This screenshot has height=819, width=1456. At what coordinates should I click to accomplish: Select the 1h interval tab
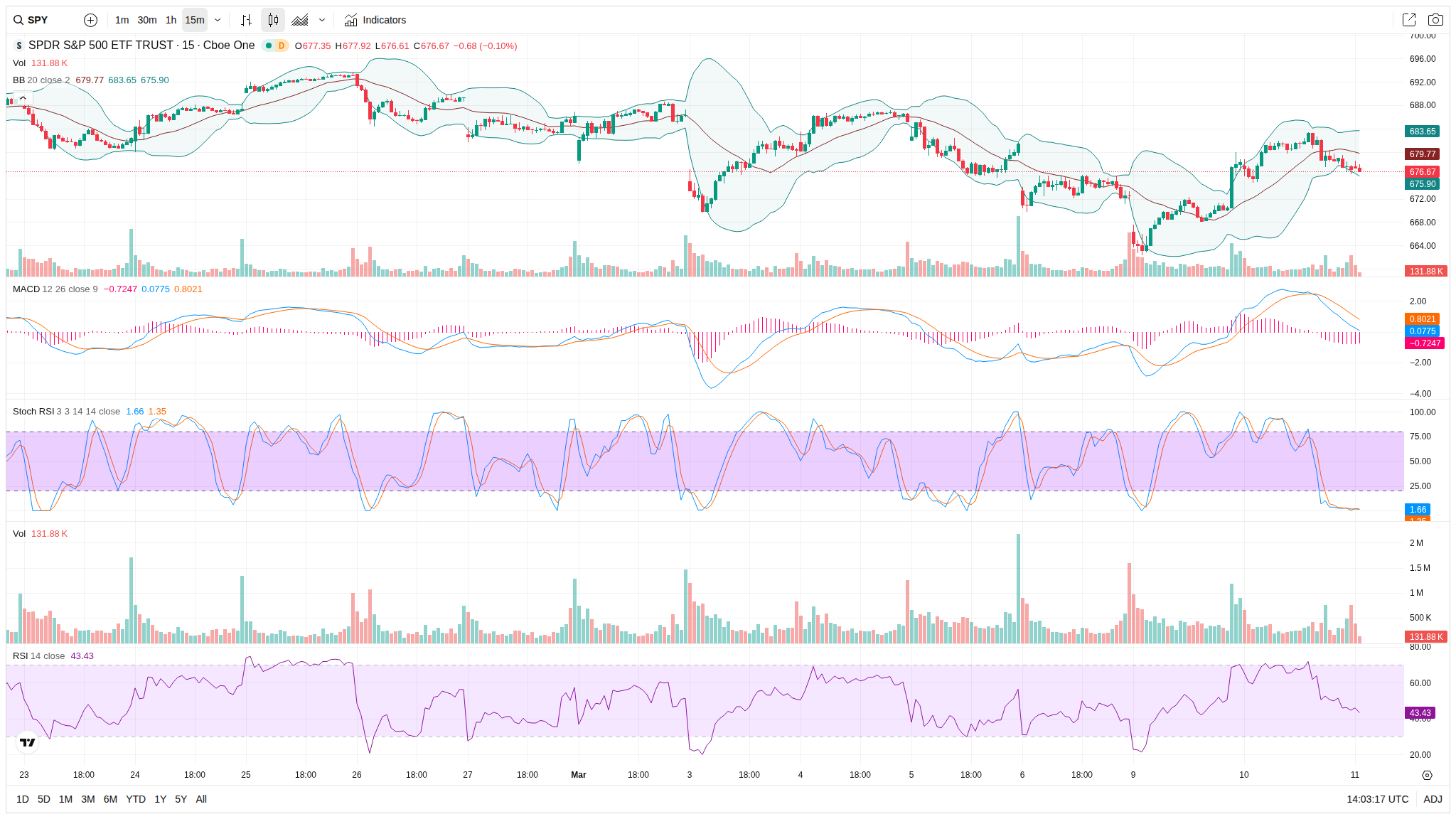click(171, 20)
